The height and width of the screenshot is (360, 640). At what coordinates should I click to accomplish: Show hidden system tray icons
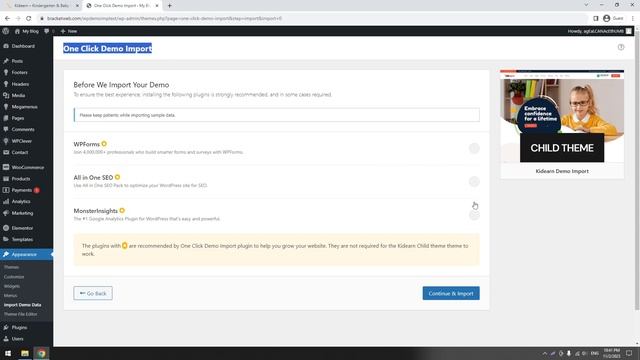544,353
